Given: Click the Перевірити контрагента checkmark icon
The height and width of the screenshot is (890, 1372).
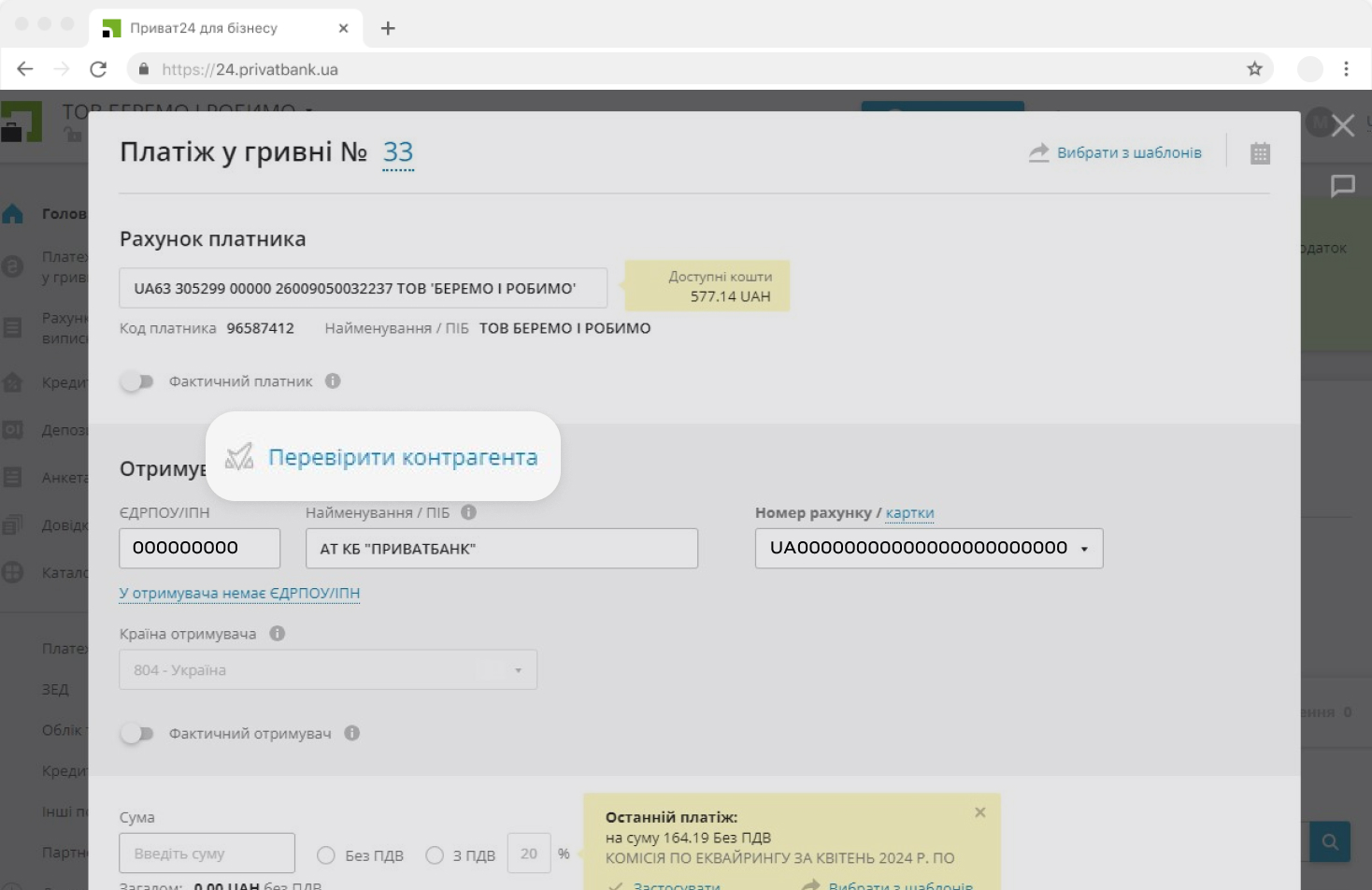Looking at the screenshot, I should 240,456.
